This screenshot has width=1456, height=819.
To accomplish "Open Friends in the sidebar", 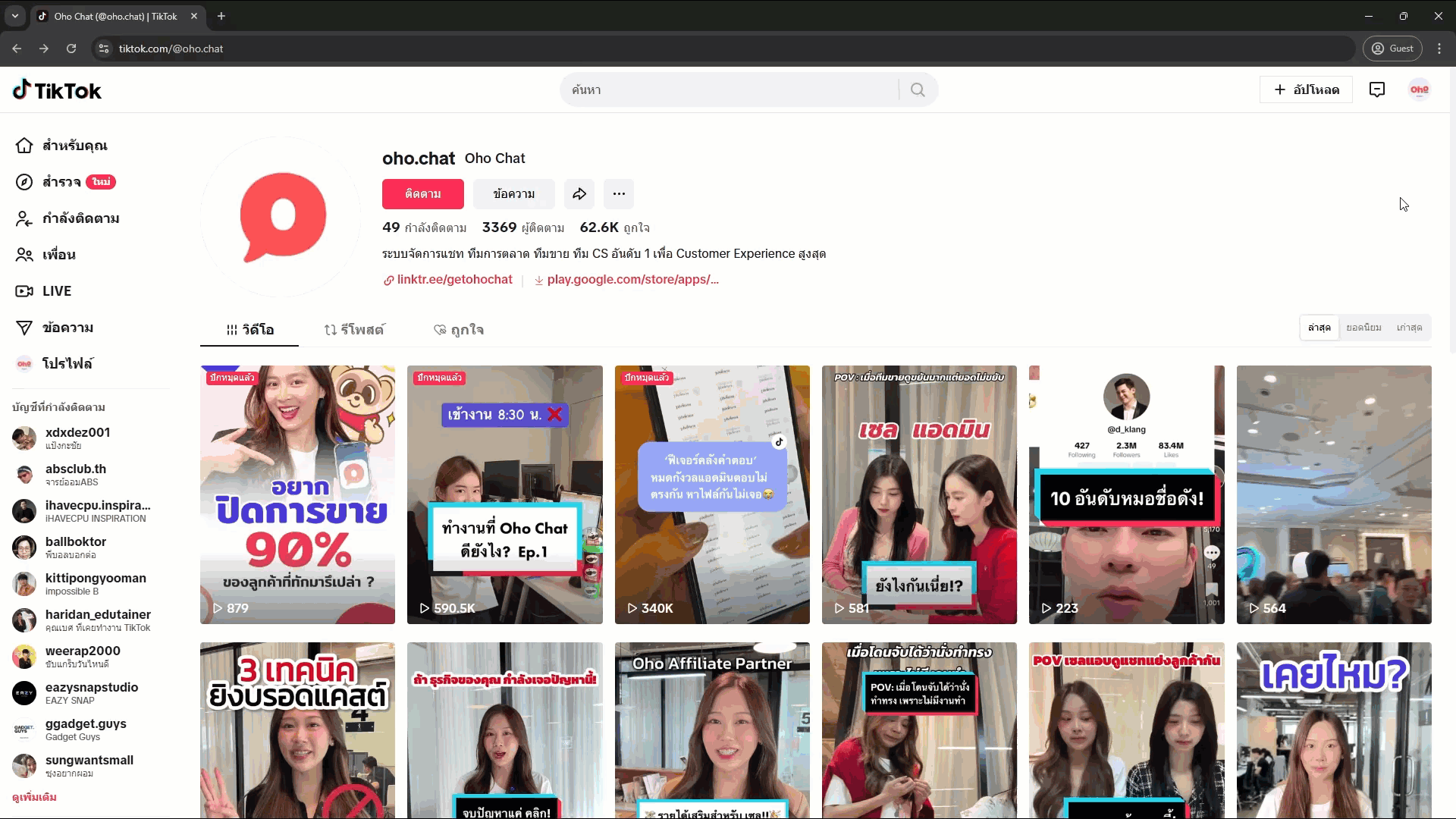I will (x=45, y=255).
